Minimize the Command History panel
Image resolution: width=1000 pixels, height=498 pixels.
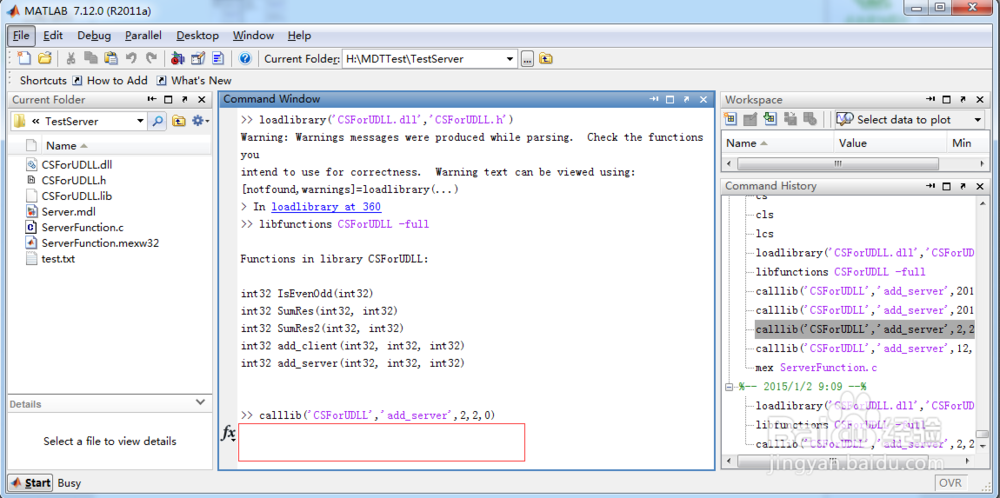[931, 186]
